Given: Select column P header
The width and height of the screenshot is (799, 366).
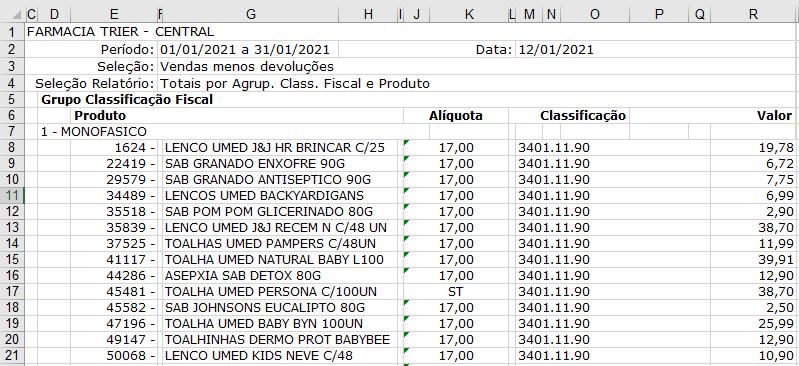Looking at the screenshot, I should click(659, 15).
